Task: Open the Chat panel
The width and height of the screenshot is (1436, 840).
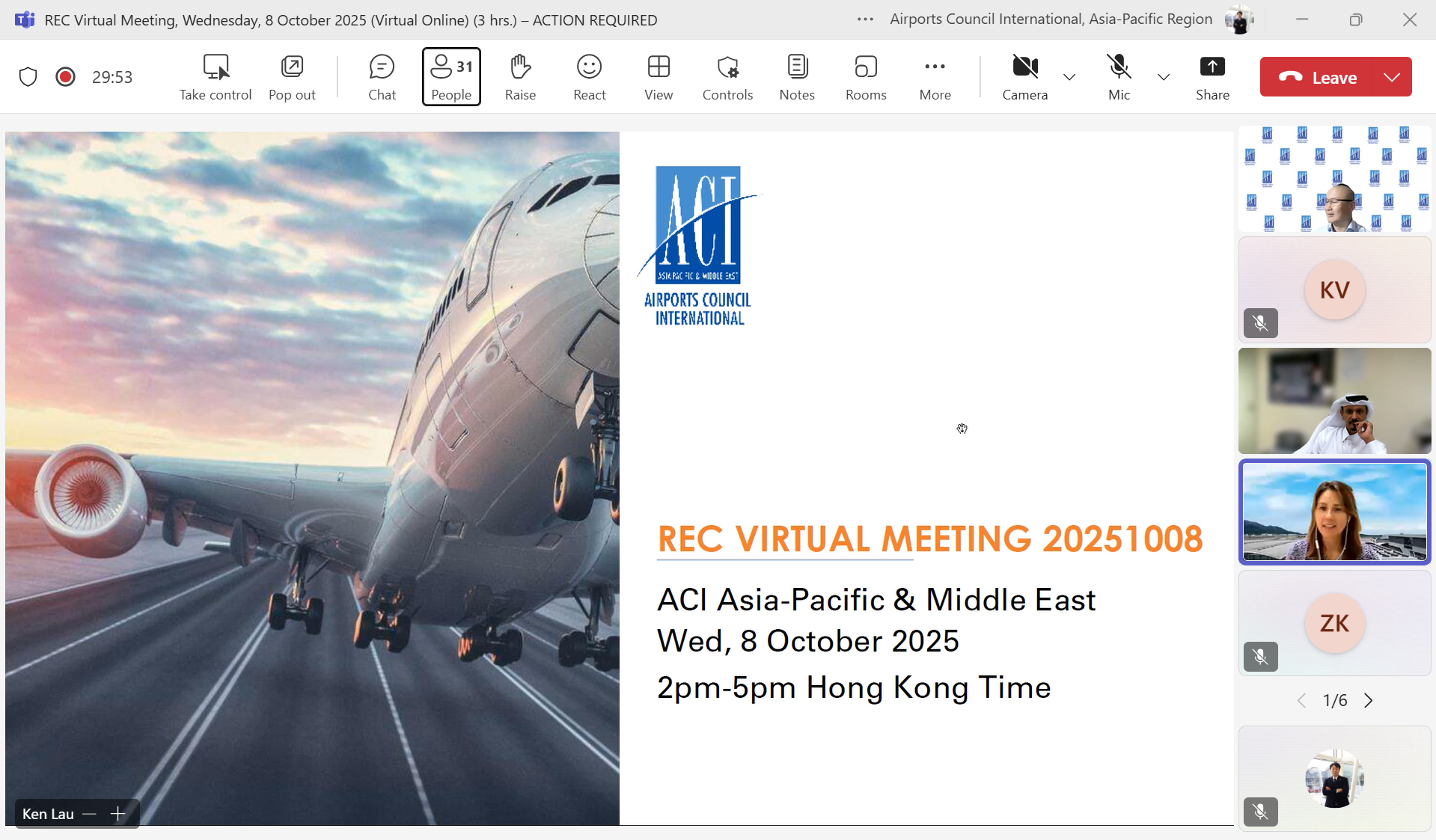Action: point(382,77)
